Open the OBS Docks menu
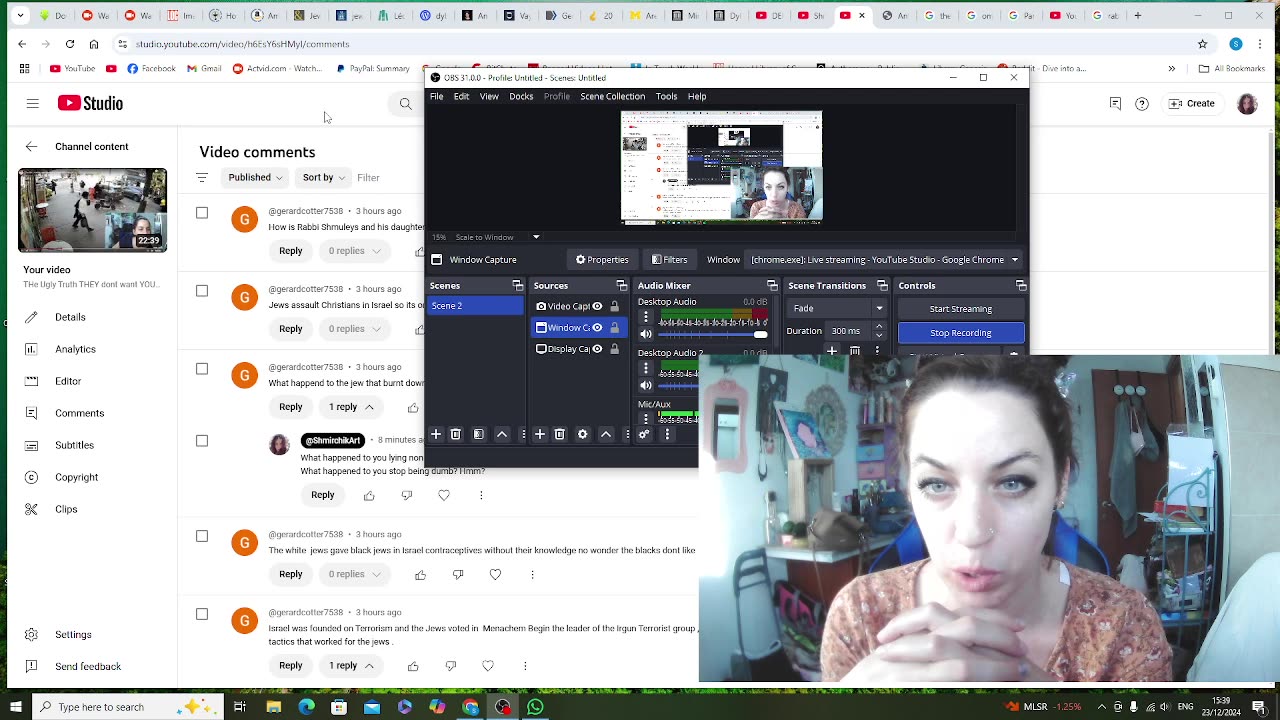The width and height of the screenshot is (1280, 720). tap(521, 97)
